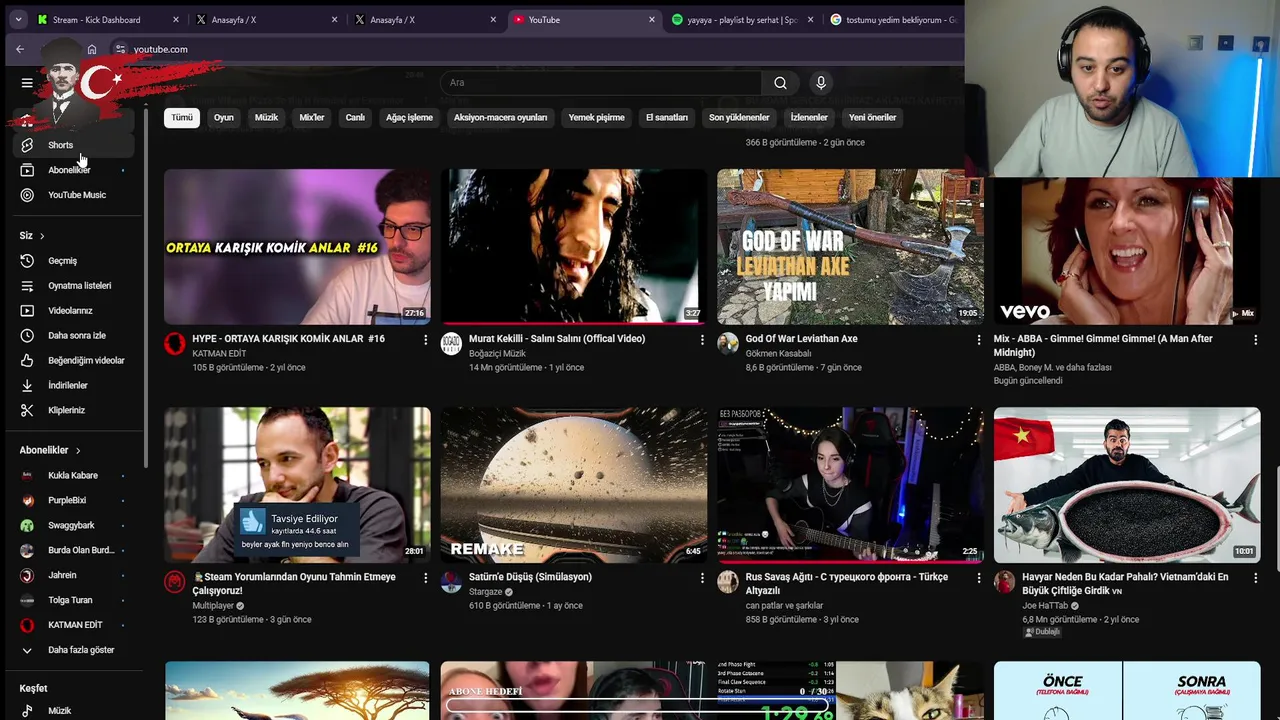Open more options for Havyar video
Viewport: 1280px width, 720px height.
1256,578
